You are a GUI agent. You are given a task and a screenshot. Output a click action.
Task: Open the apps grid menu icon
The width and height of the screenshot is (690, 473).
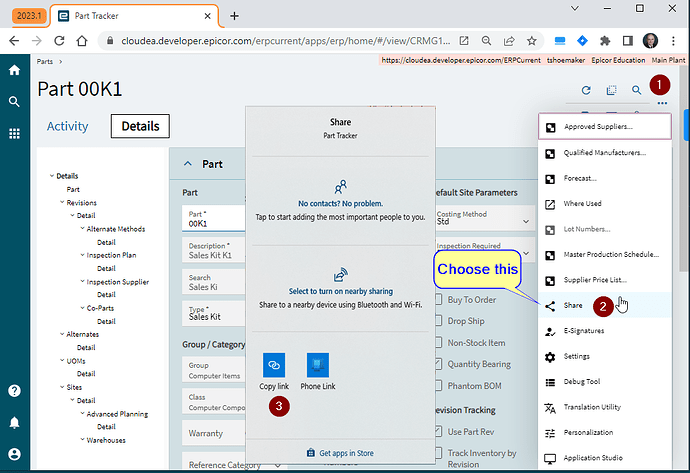[15, 133]
